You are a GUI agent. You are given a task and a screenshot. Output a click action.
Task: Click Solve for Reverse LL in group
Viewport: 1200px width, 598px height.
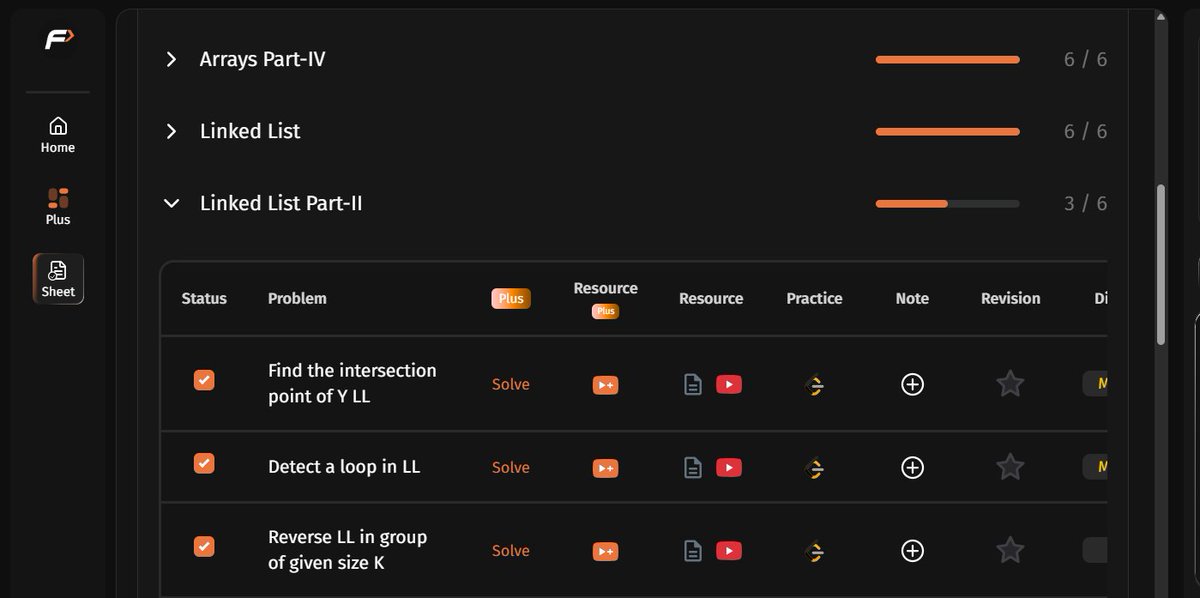tap(511, 550)
